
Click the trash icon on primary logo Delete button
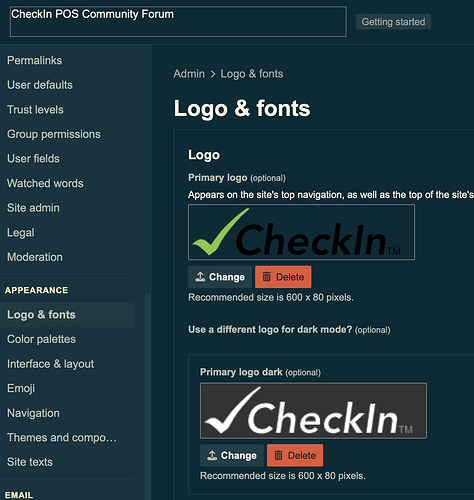coord(266,277)
